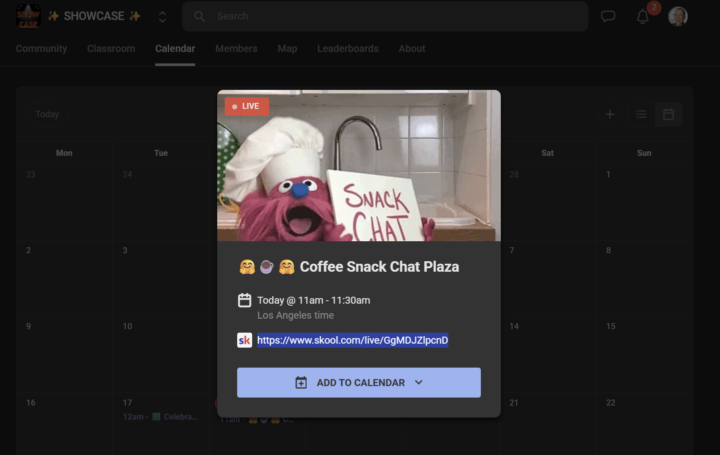
Task: Open the Map tab
Action: (287, 49)
